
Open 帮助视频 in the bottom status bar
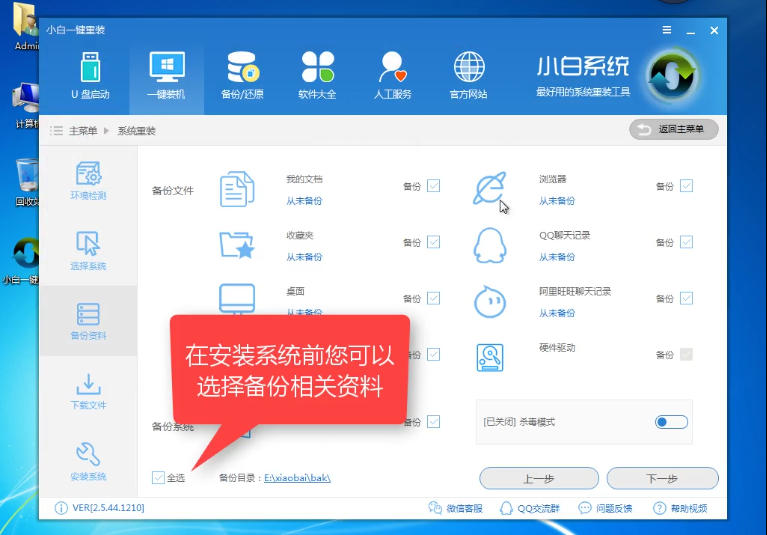coord(682,508)
